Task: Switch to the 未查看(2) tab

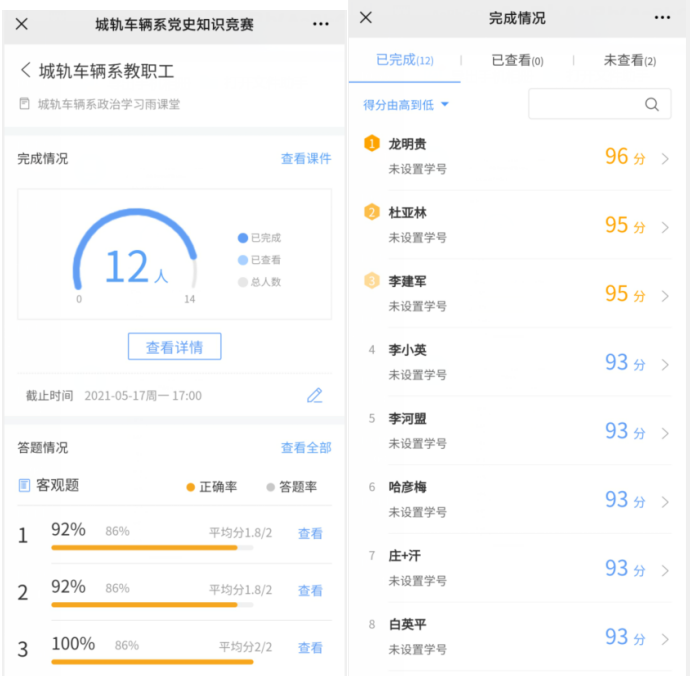Action: pos(629,61)
